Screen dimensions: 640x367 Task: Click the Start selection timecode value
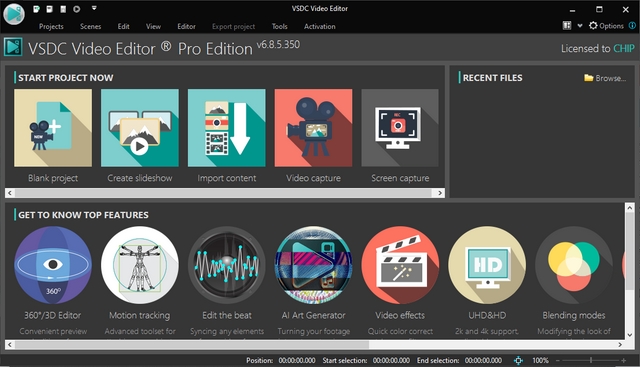391,360
